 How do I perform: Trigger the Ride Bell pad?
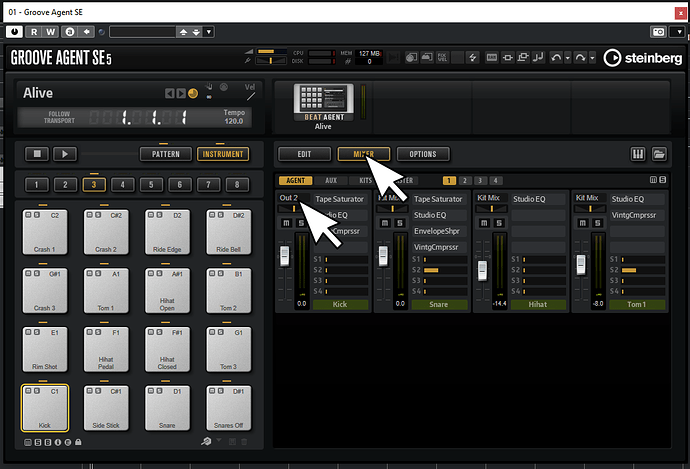[228, 232]
